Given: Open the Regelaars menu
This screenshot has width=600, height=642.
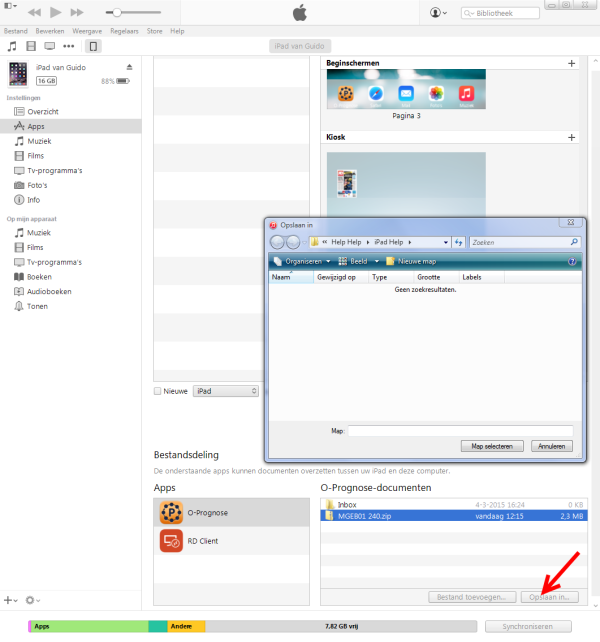Looking at the screenshot, I should (x=124, y=31).
